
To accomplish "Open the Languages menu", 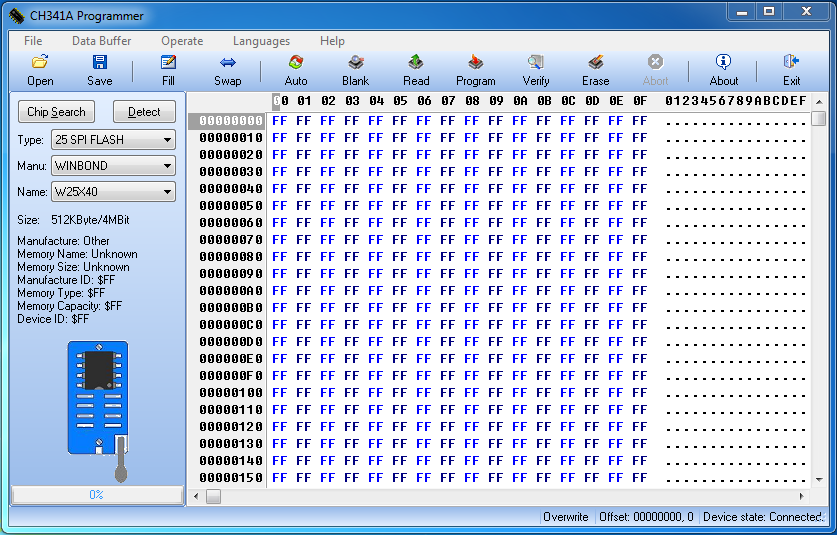I will pos(262,41).
